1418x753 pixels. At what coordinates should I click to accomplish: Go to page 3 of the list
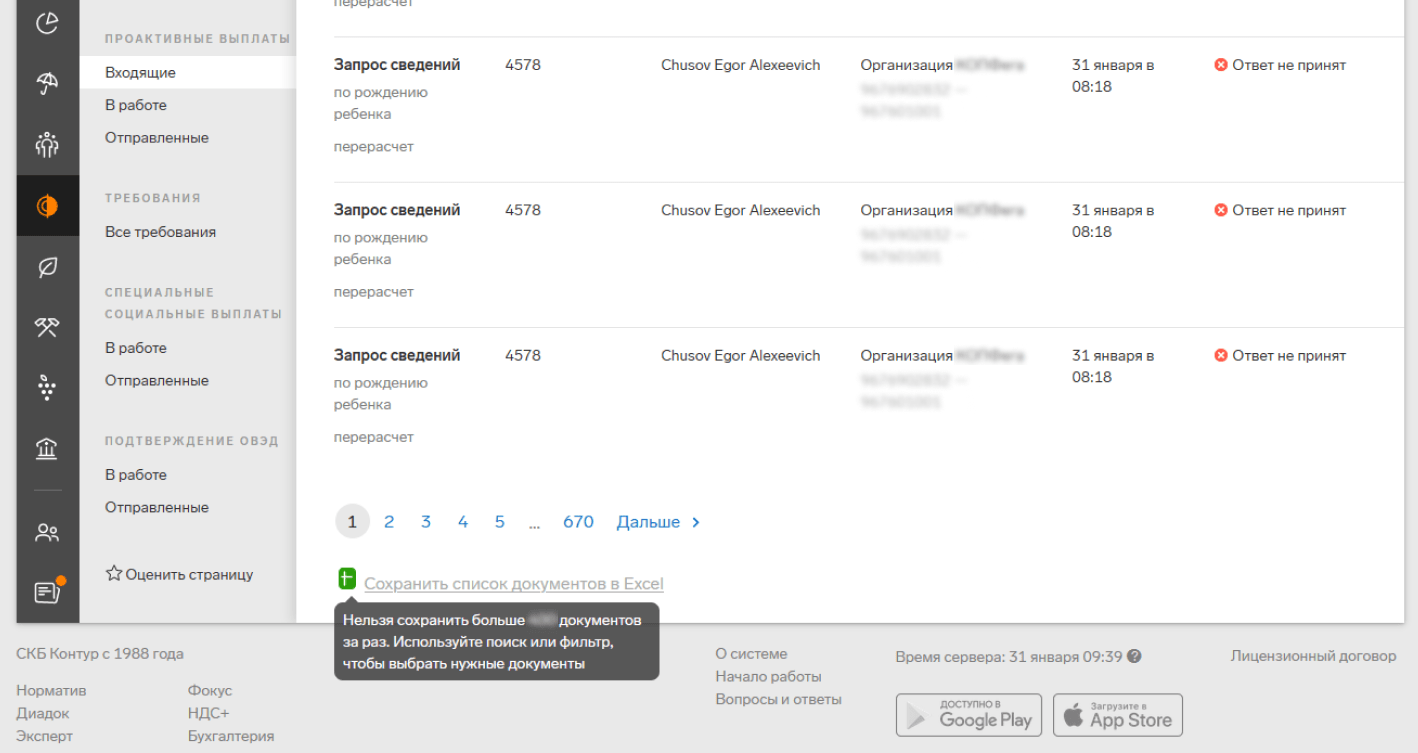coord(426,522)
